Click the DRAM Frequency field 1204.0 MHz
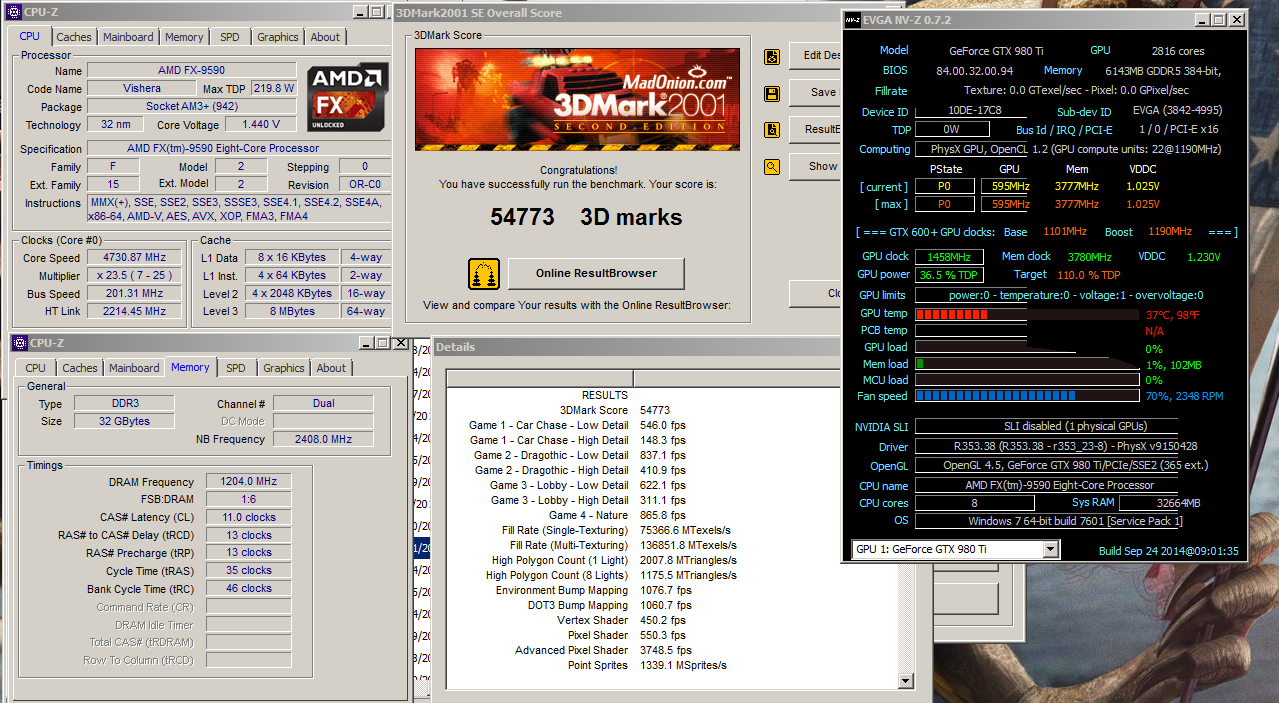The image size is (1279, 703). click(x=249, y=481)
